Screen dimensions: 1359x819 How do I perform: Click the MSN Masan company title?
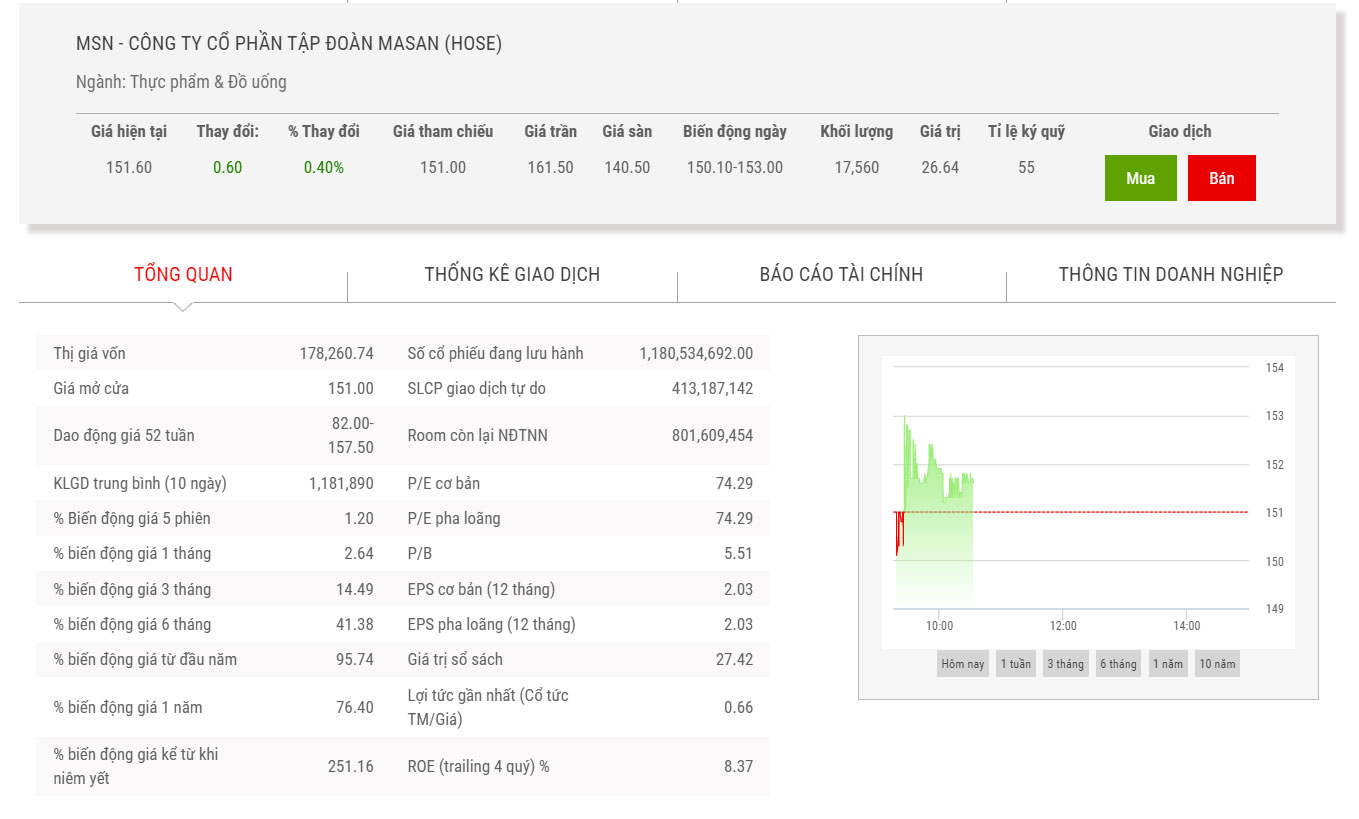tap(289, 44)
